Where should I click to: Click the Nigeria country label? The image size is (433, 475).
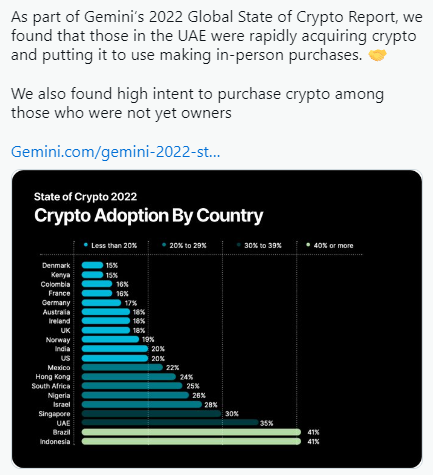pos(59,395)
